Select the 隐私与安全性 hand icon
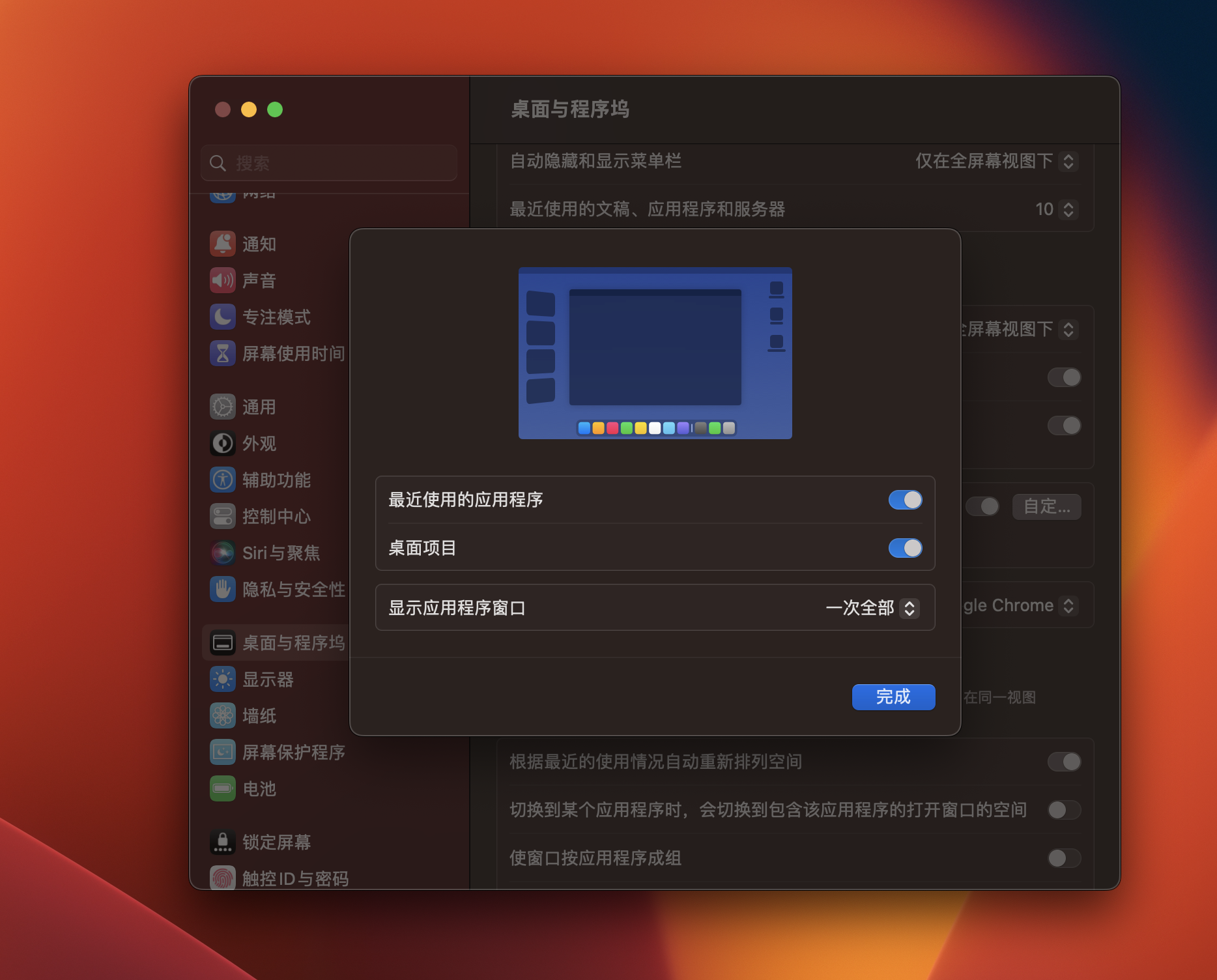 (223, 589)
